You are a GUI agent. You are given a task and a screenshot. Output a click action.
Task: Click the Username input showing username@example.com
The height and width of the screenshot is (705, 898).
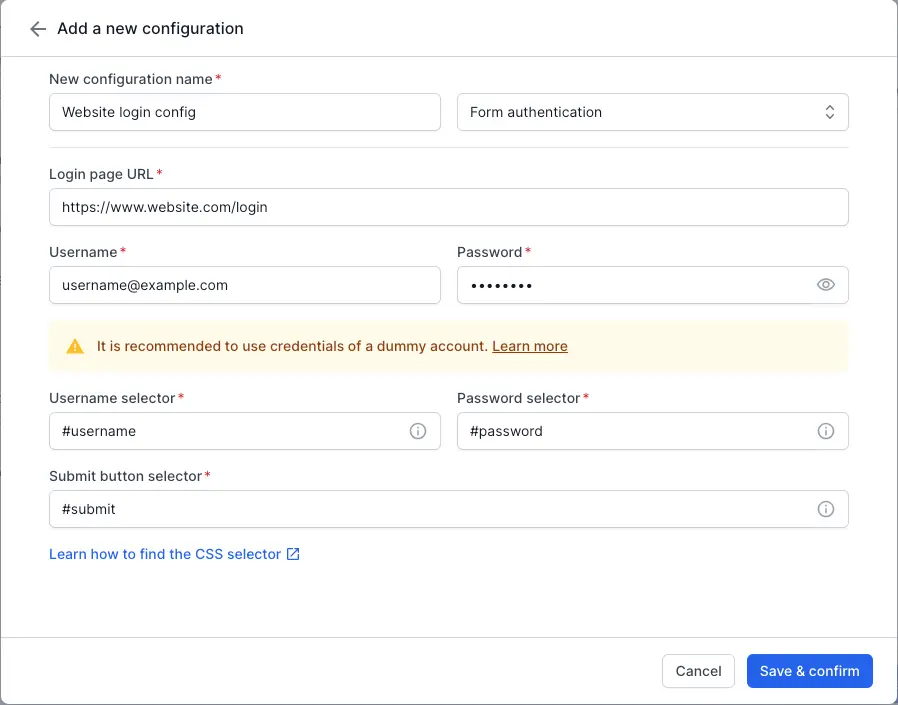click(244, 285)
